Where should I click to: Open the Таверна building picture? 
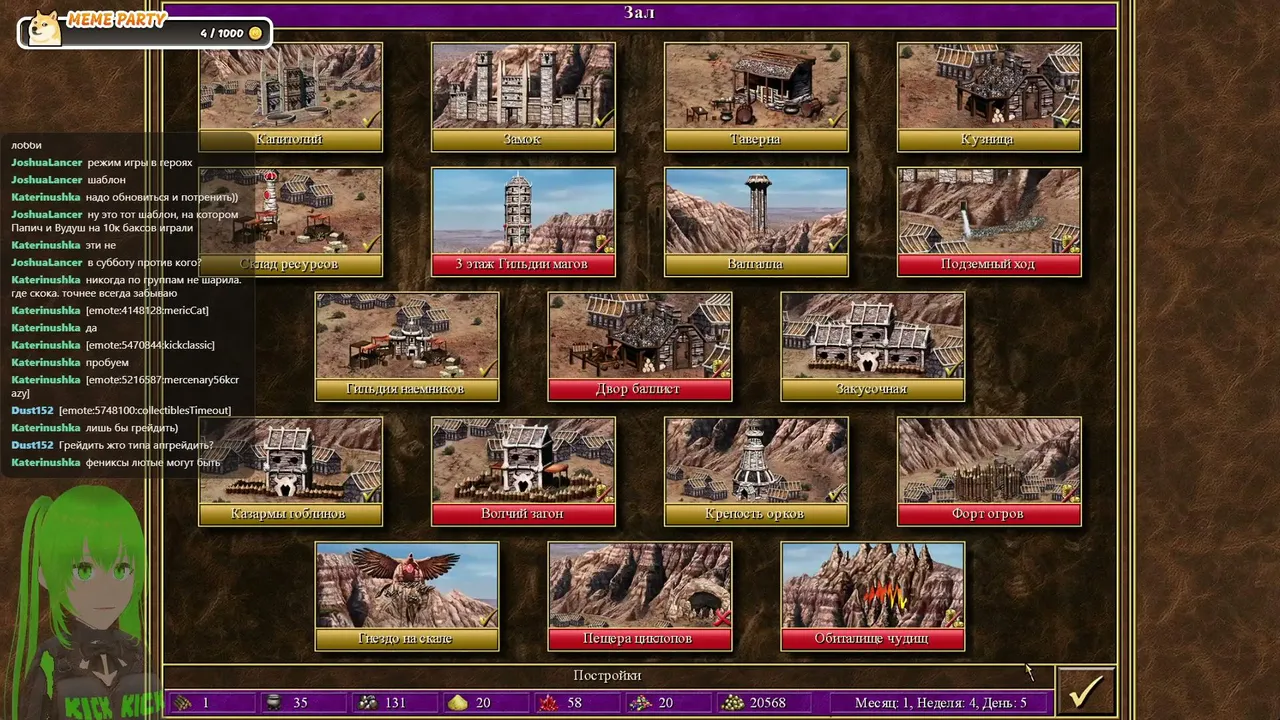(x=756, y=86)
